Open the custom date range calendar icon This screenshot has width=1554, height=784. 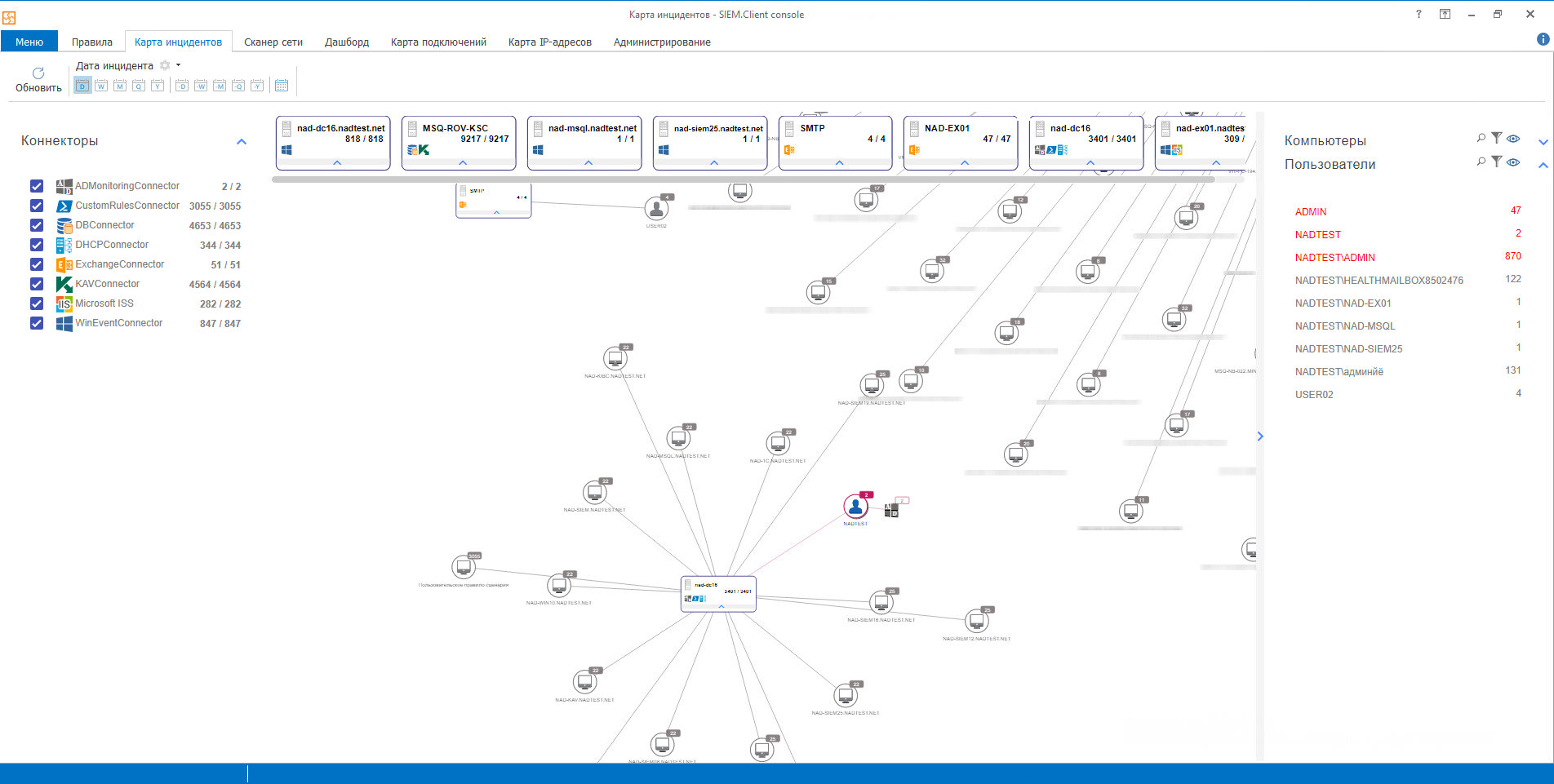pyautogui.click(x=282, y=86)
